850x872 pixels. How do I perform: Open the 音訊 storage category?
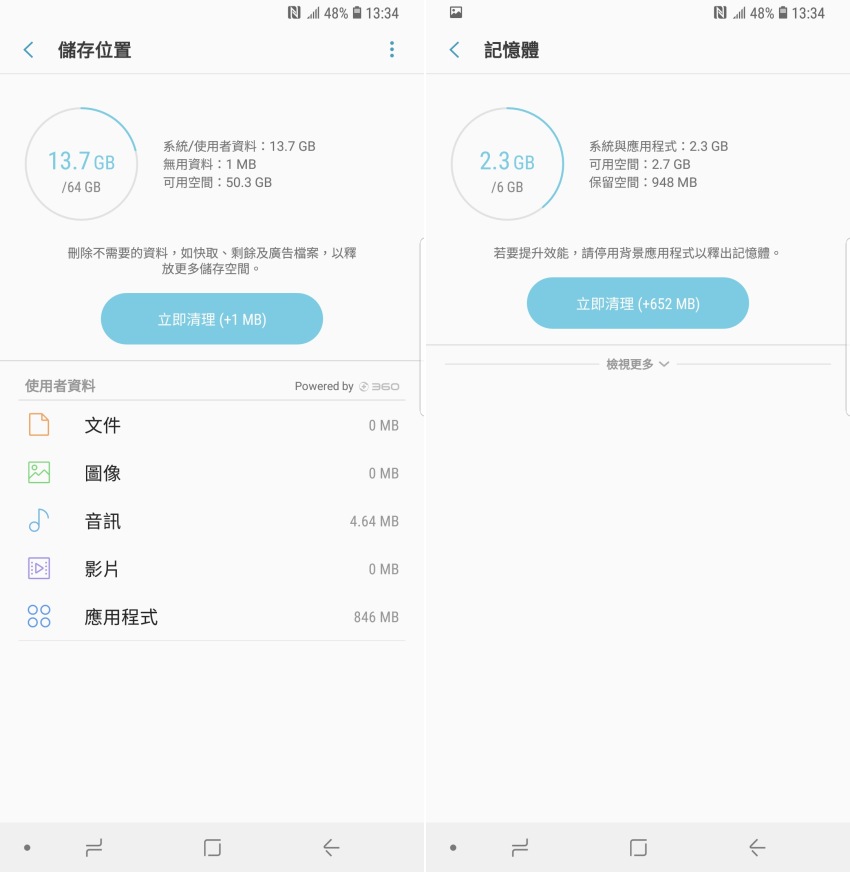click(212, 521)
